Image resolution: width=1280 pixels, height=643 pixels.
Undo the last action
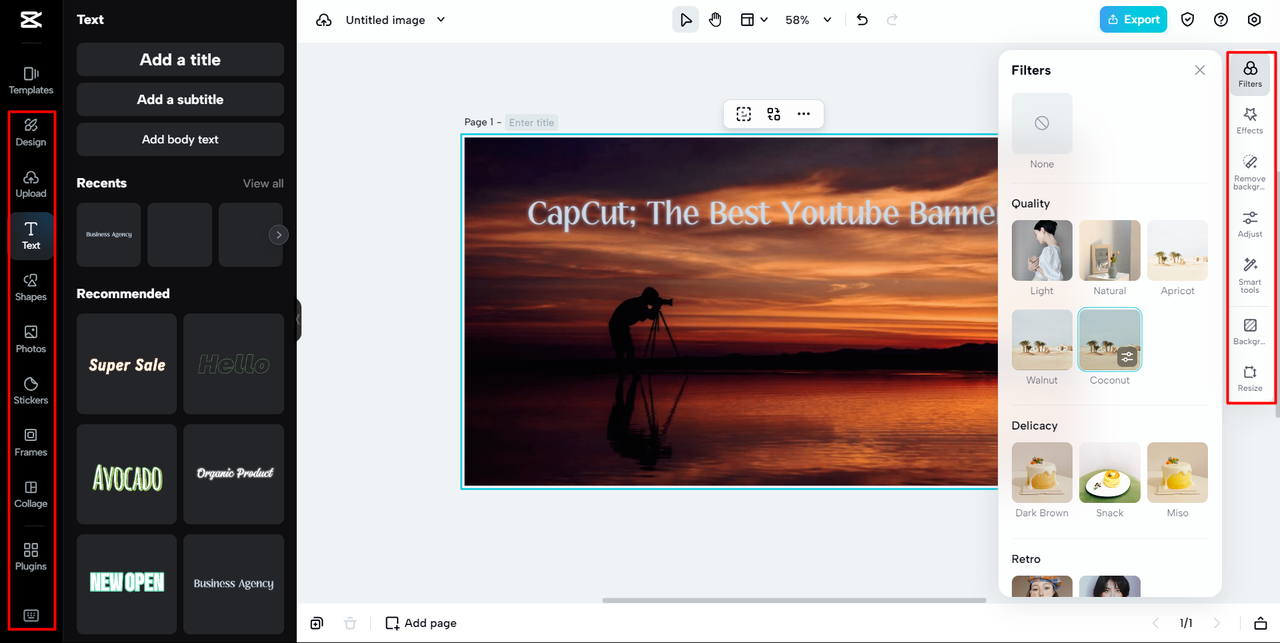click(863, 20)
